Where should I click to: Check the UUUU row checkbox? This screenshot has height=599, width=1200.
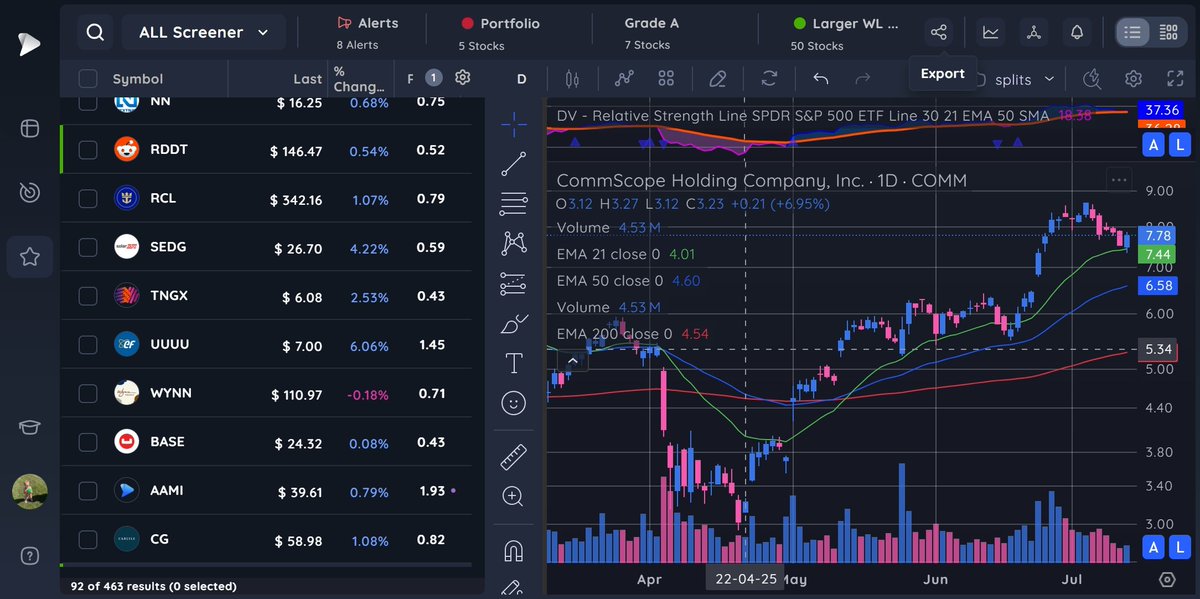tap(88, 344)
